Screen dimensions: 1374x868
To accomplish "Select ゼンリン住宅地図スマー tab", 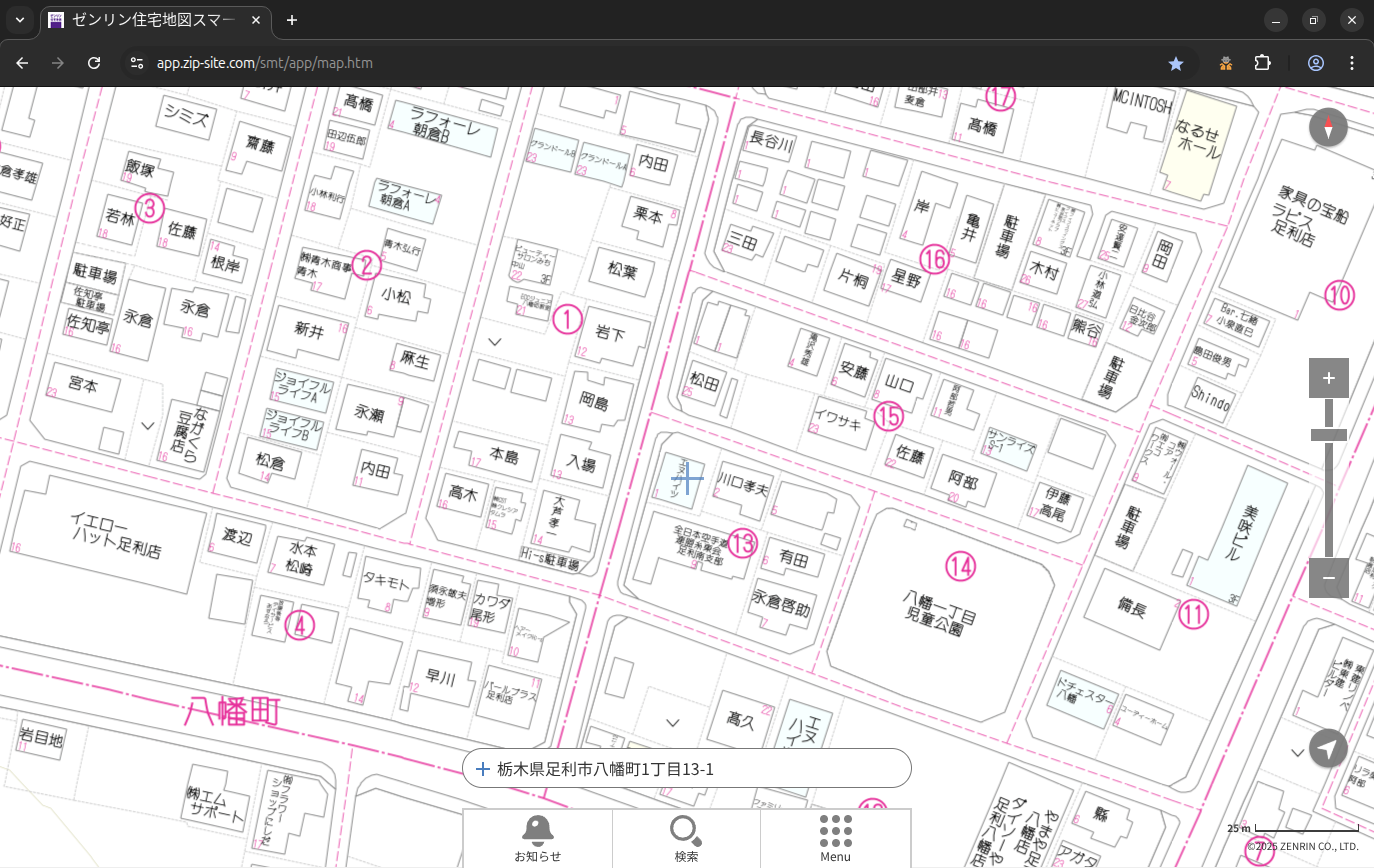I will point(155,20).
